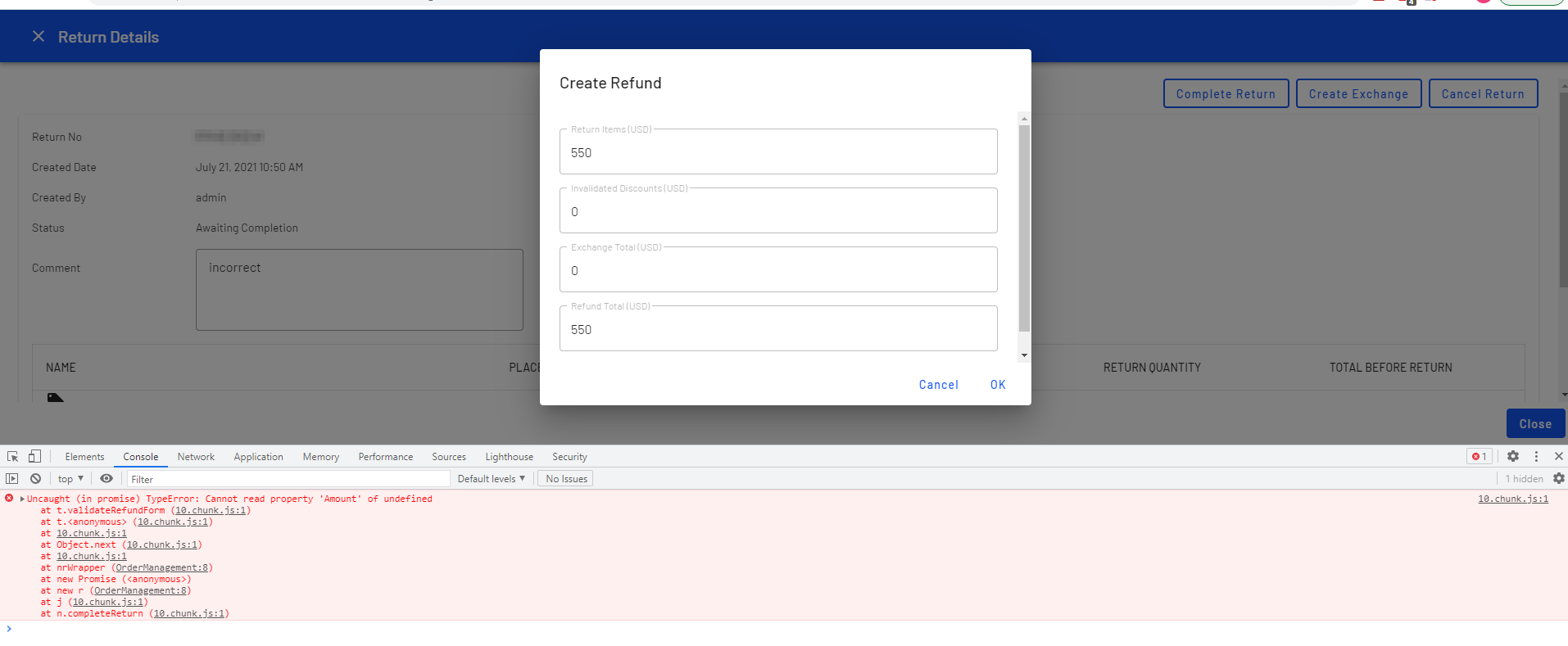Click the red error count badge
Screen dimensions: 1568x646
[x=1479, y=457]
